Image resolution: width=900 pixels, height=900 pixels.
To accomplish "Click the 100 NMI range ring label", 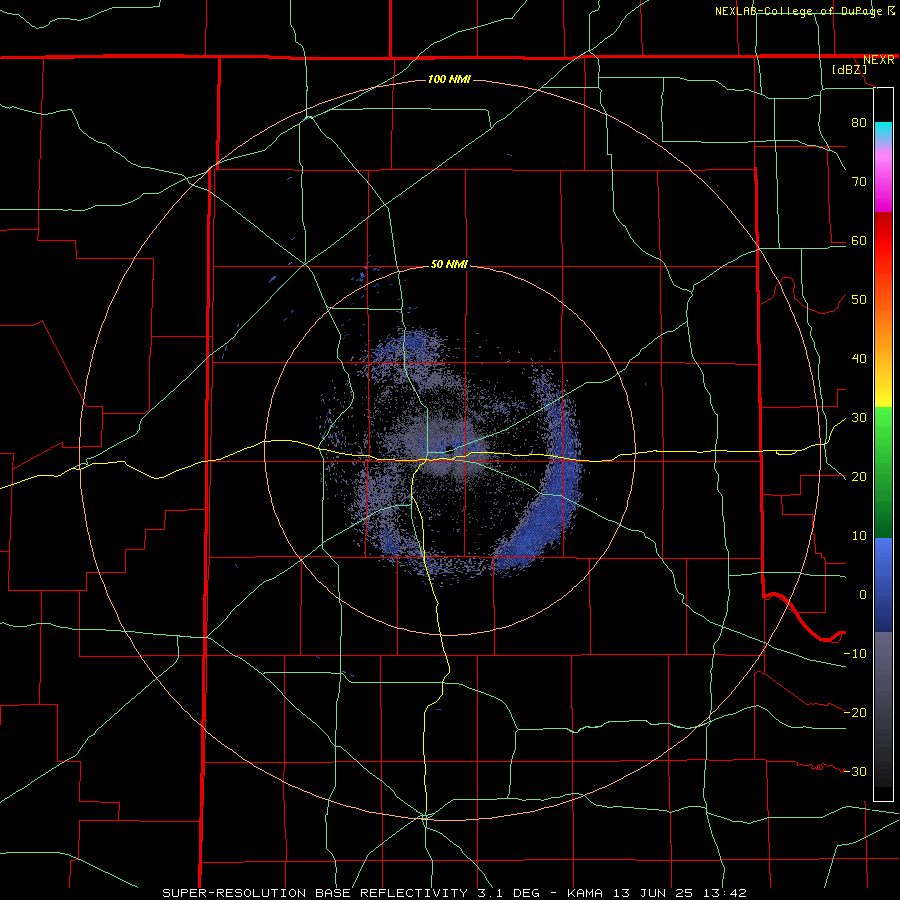I will (449, 79).
